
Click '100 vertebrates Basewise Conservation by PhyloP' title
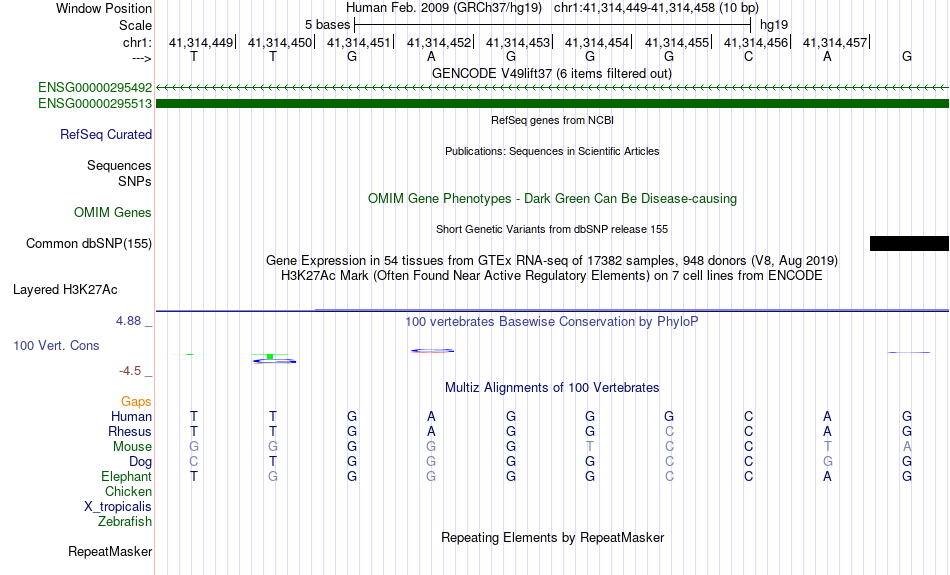pos(552,322)
